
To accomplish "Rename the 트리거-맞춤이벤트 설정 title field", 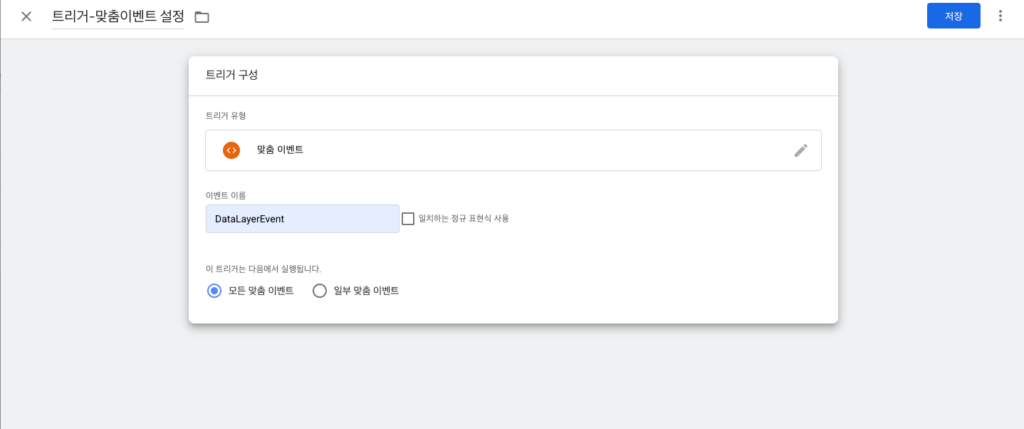I will point(118,16).
